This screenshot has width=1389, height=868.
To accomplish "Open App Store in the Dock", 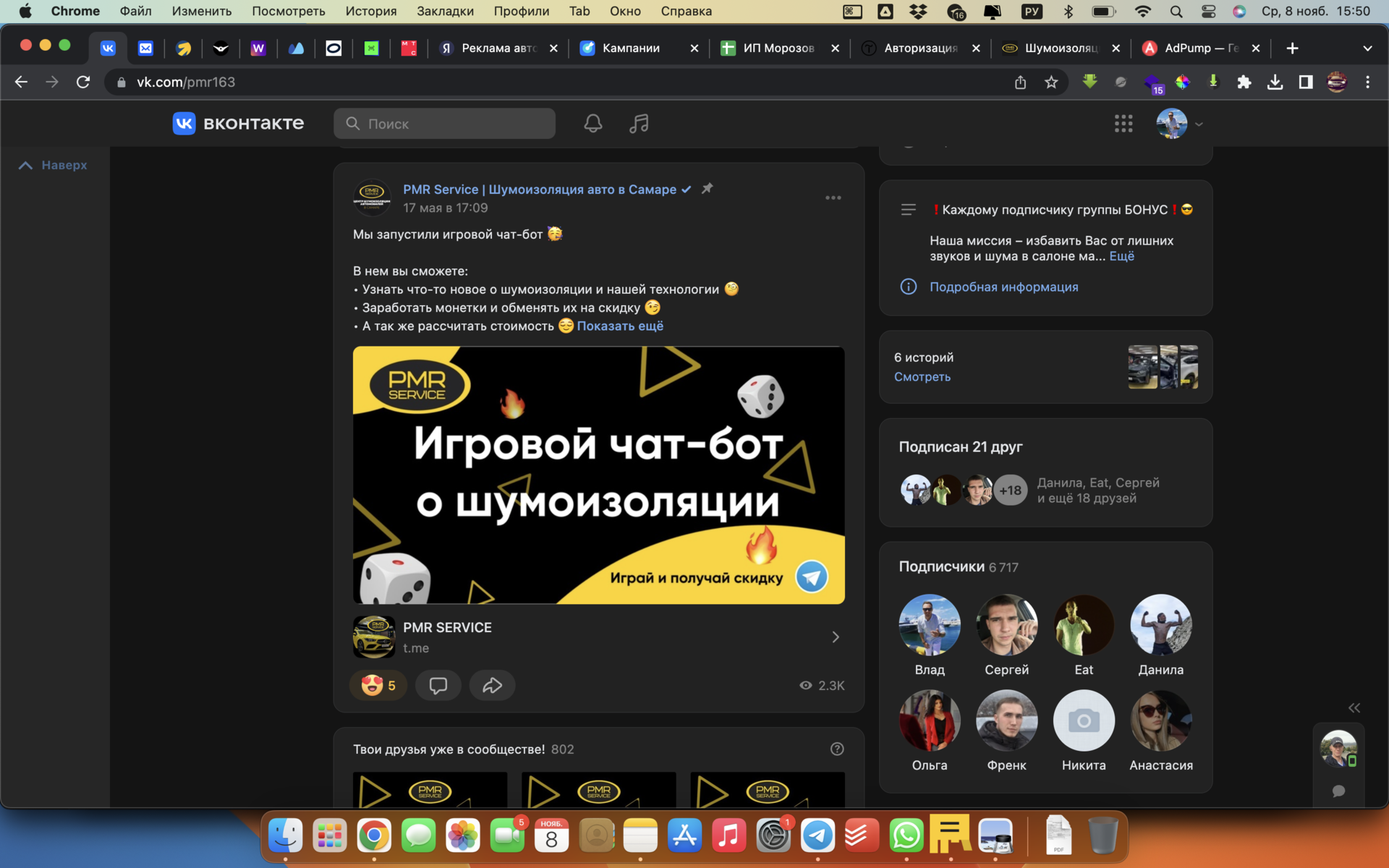I will [684, 835].
